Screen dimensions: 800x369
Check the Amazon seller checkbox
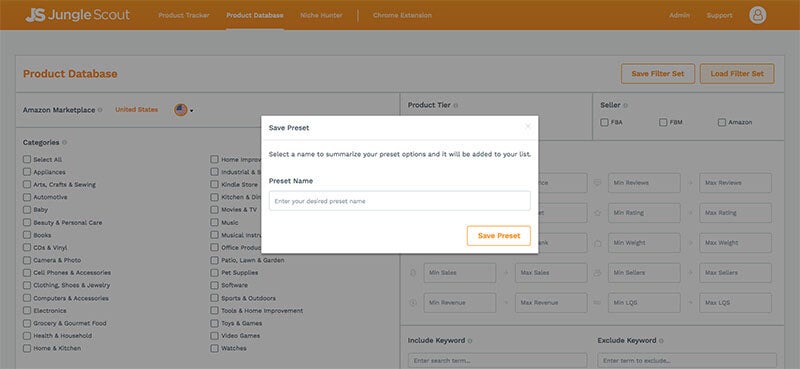[x=721, y=122]
